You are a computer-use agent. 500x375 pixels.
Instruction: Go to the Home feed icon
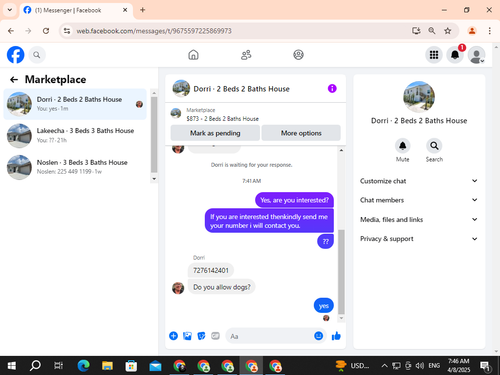193,55
